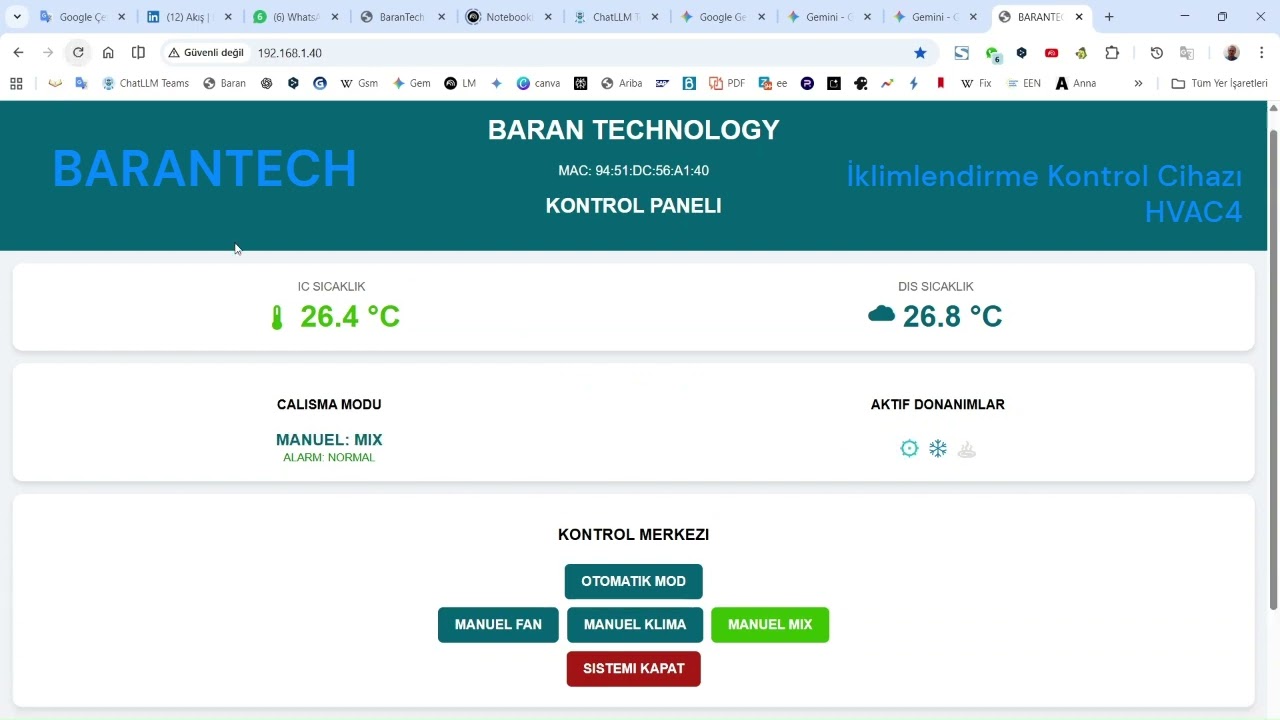Viewport: 1280px width, 720px height.
Task: Reload the page with the refresh icon
Action: tap(78, 53)
